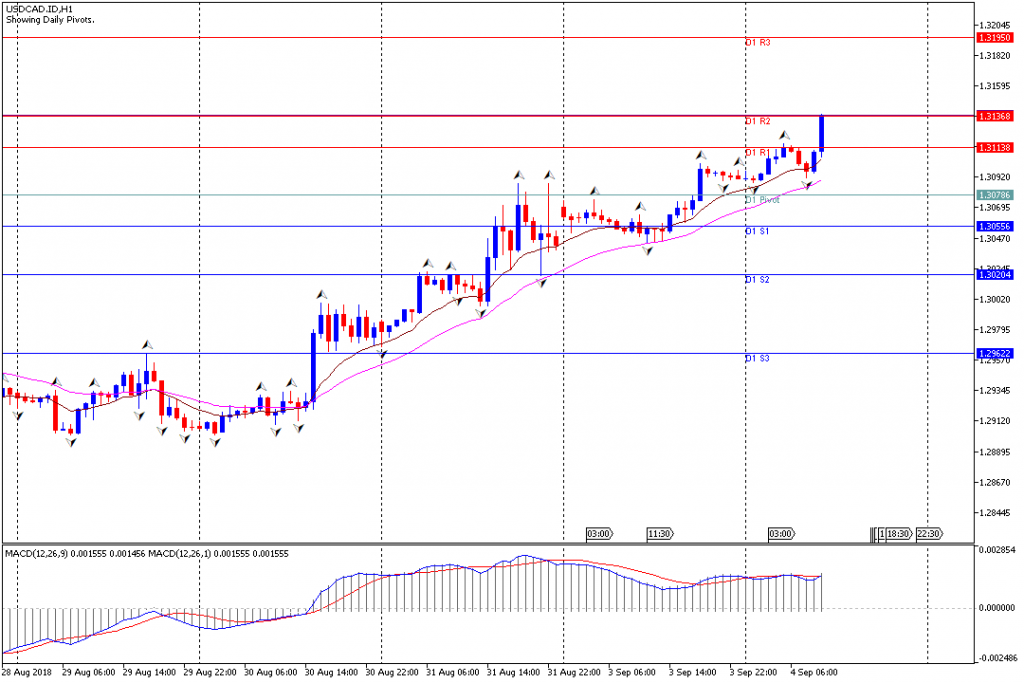This screenshot has width=1024, height=683.
Task: Click the D1 R1 resistance label
Action: (757, 152)
